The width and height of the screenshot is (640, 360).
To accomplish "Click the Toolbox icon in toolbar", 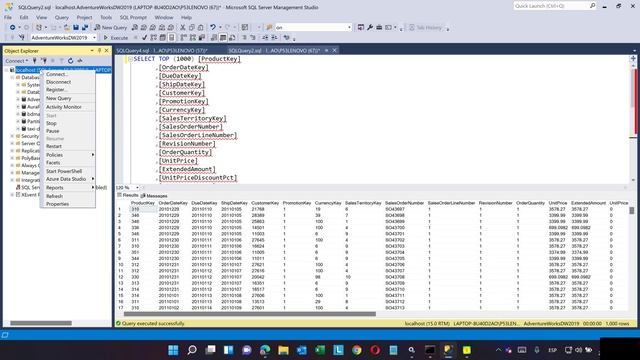I will [x=379, y=27].
